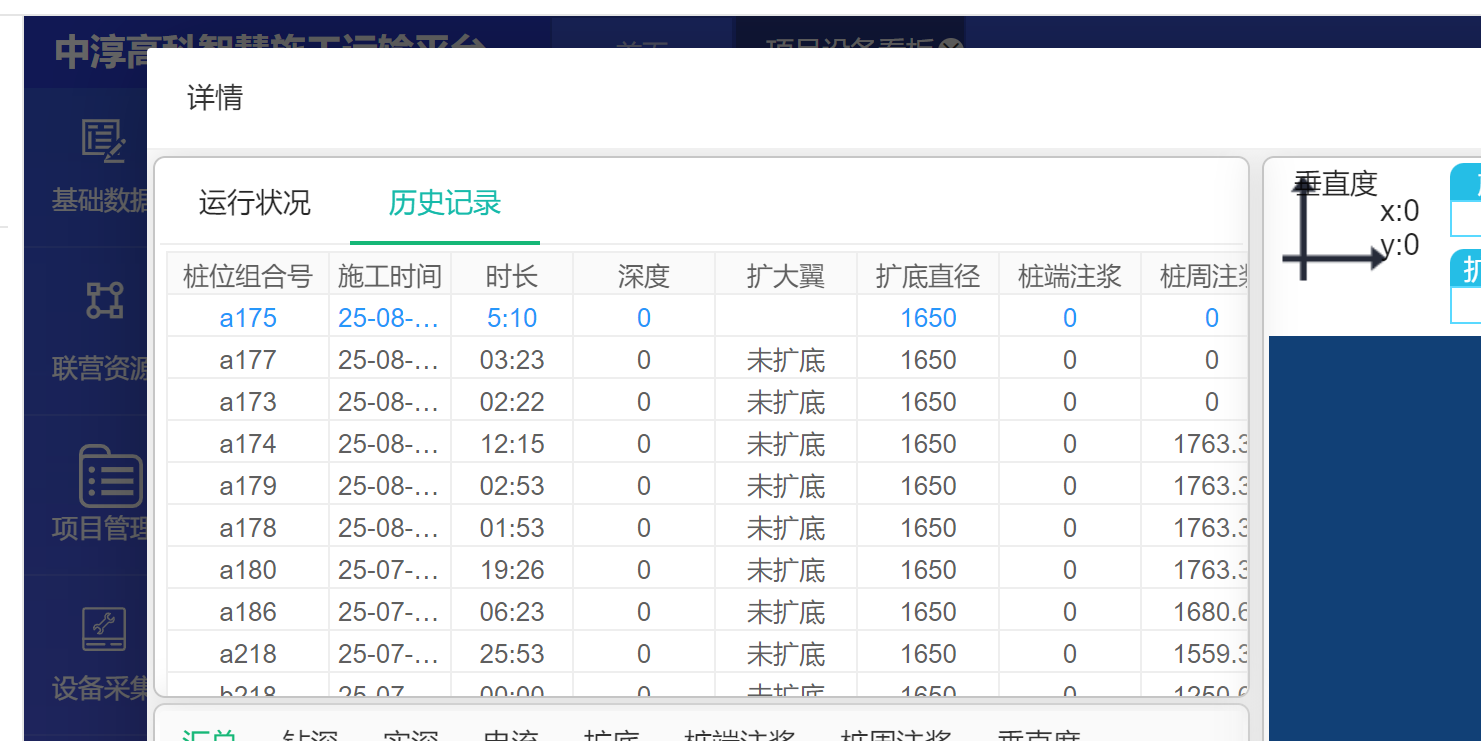This screenshot has width=1481, height=741.
Task: Select the a175 record row
Action: pos(247,318)
